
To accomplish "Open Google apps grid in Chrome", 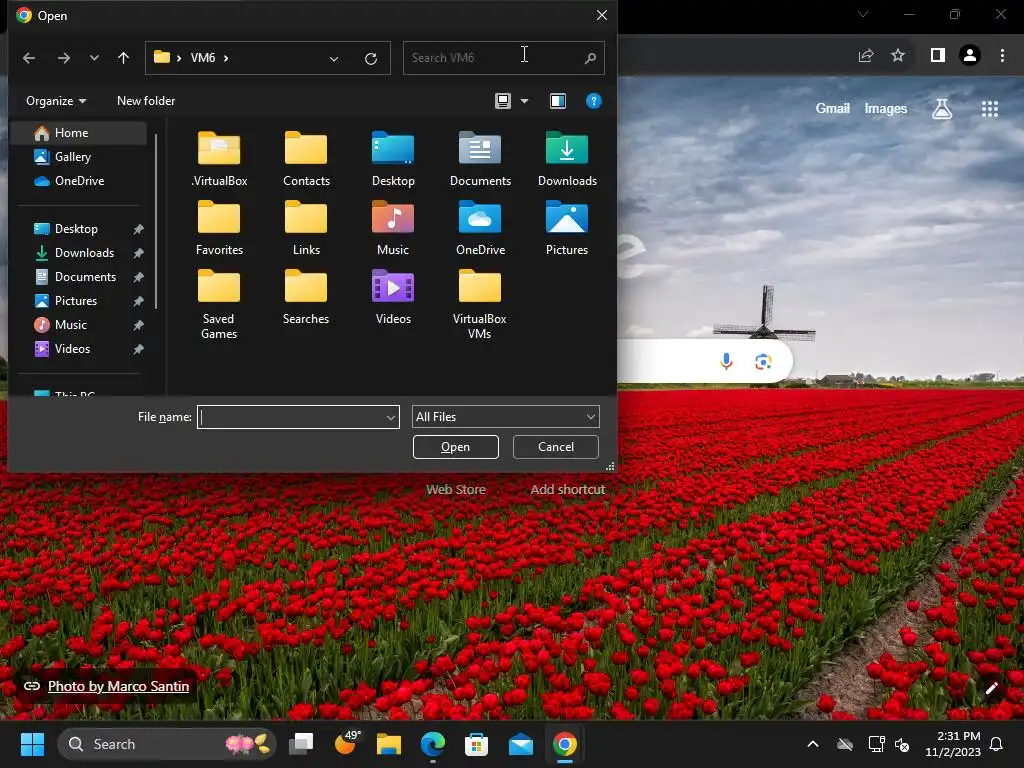I will point(989,109).
